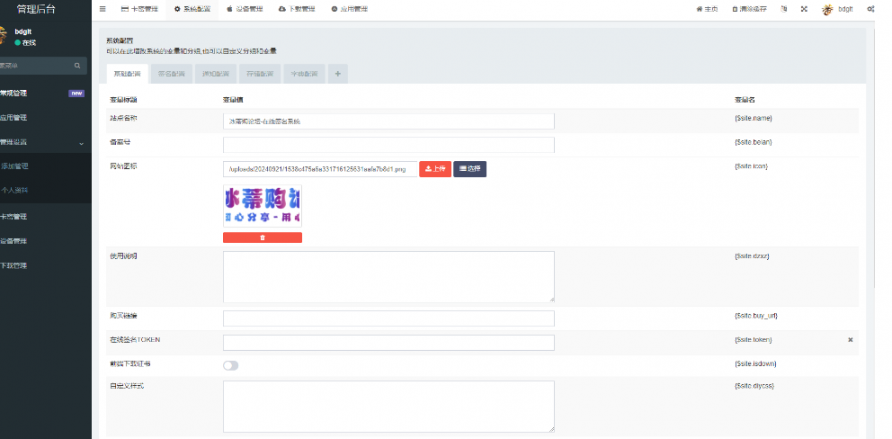Image resolution: width=892 pixels, height=439 pixels.
Task: Open the 应用管理 tab in top bar
Action: (349, 9)
